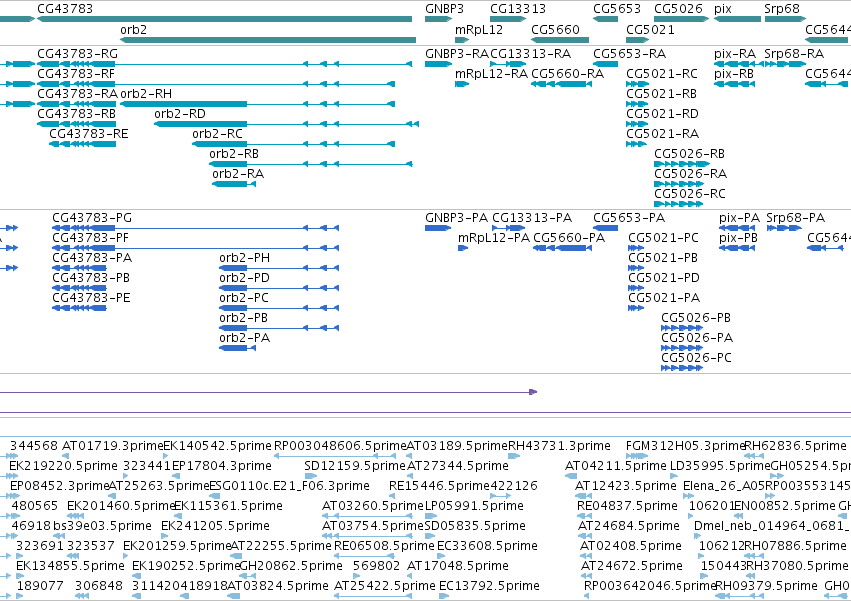Click EST label RP003048606.5prime
The height and width of the screenshot is (601, 851).
(x=340, y=446)
